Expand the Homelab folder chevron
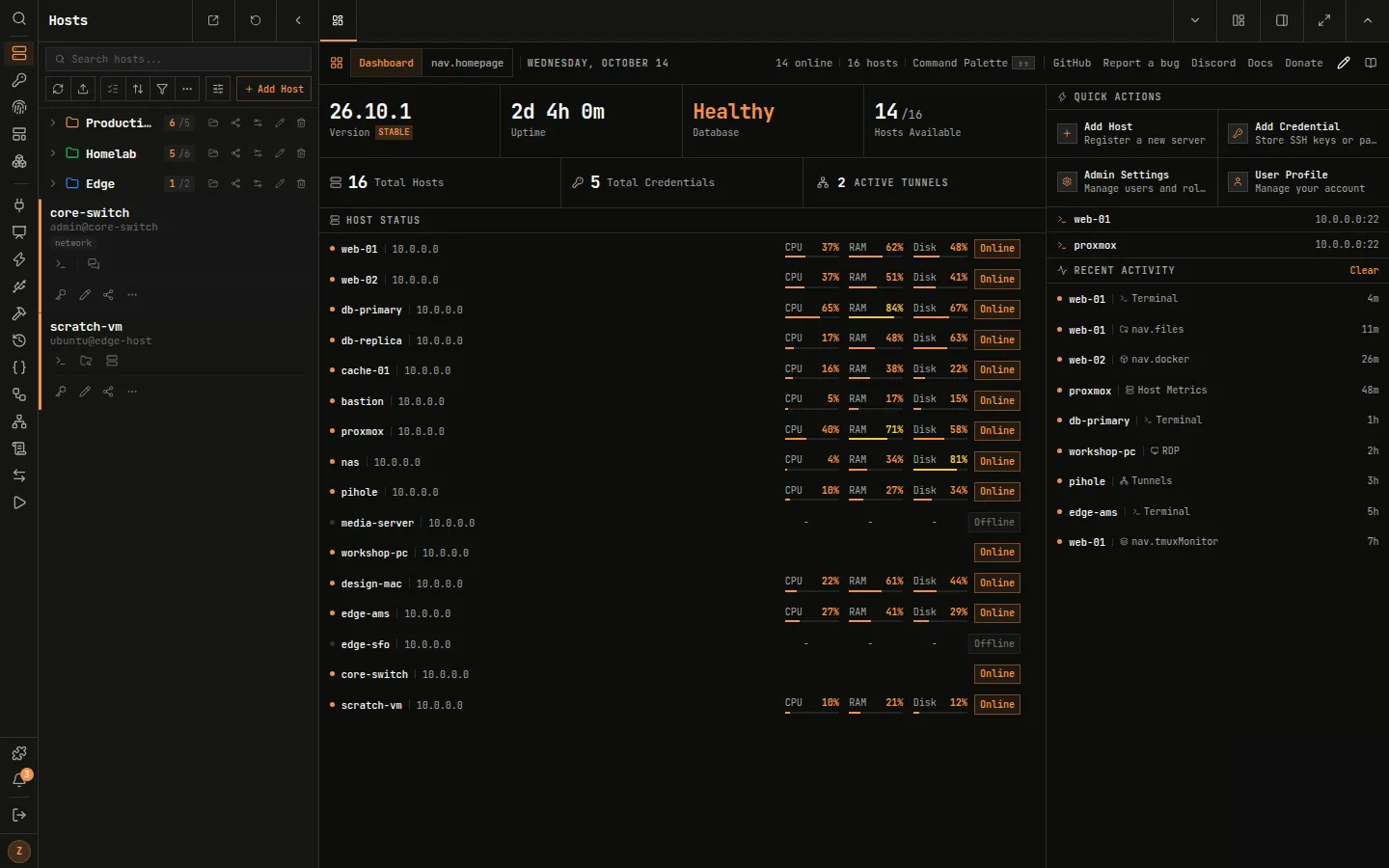1389x868 pixels. 53,153
